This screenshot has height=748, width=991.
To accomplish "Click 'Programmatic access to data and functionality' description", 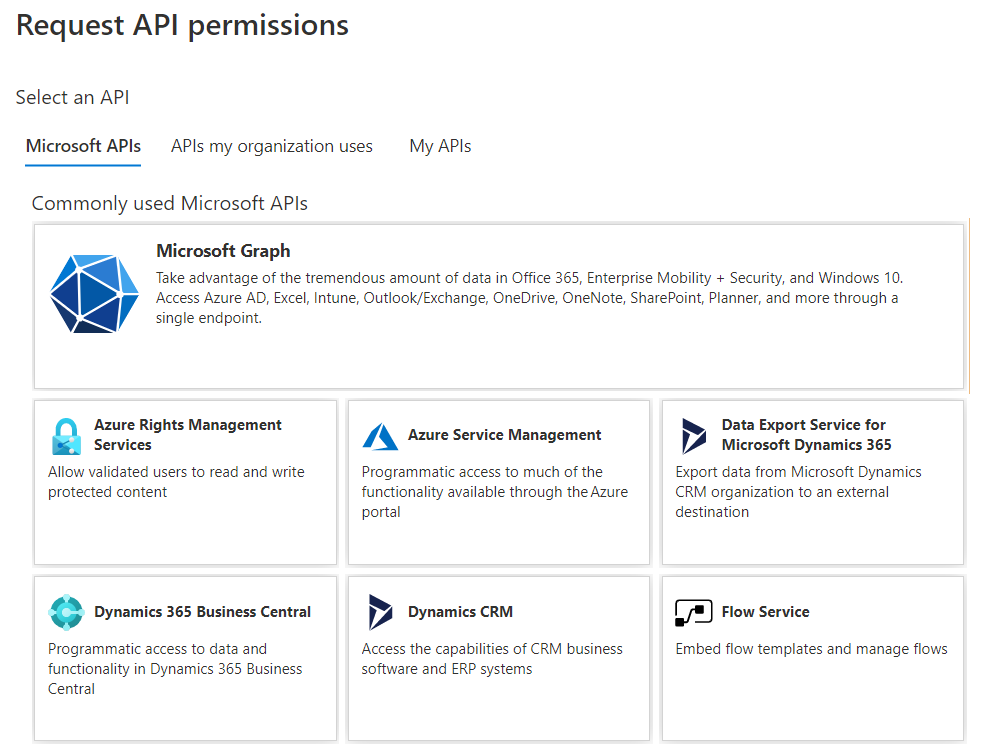I will 175,668.
